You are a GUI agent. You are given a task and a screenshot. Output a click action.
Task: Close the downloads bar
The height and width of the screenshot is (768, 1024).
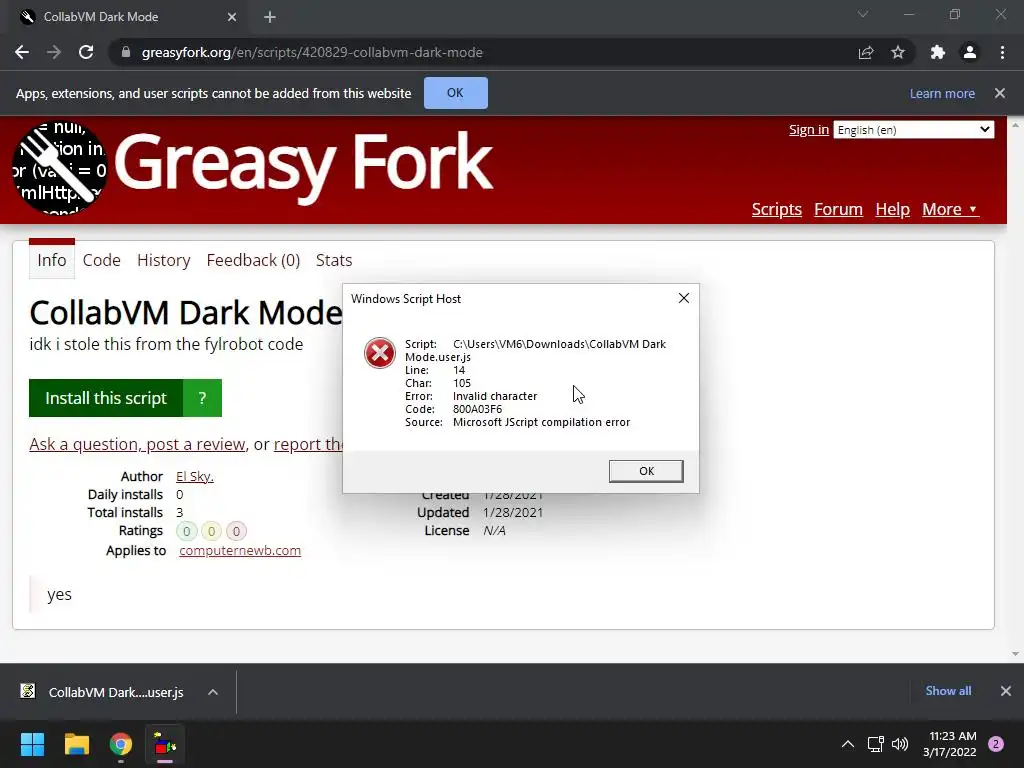[x=1006, y=690]
